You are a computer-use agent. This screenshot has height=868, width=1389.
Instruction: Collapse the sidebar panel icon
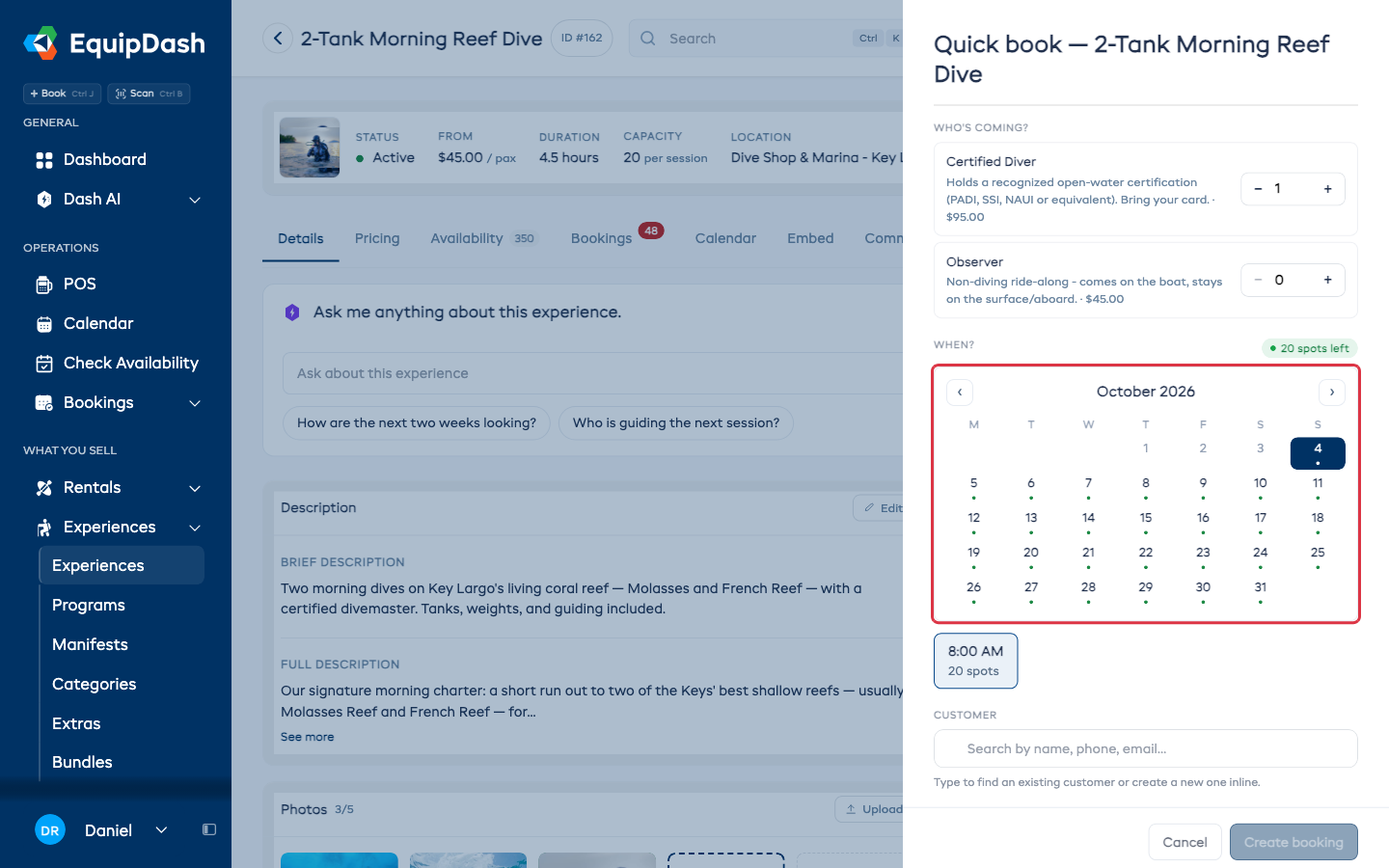(209, 829)
